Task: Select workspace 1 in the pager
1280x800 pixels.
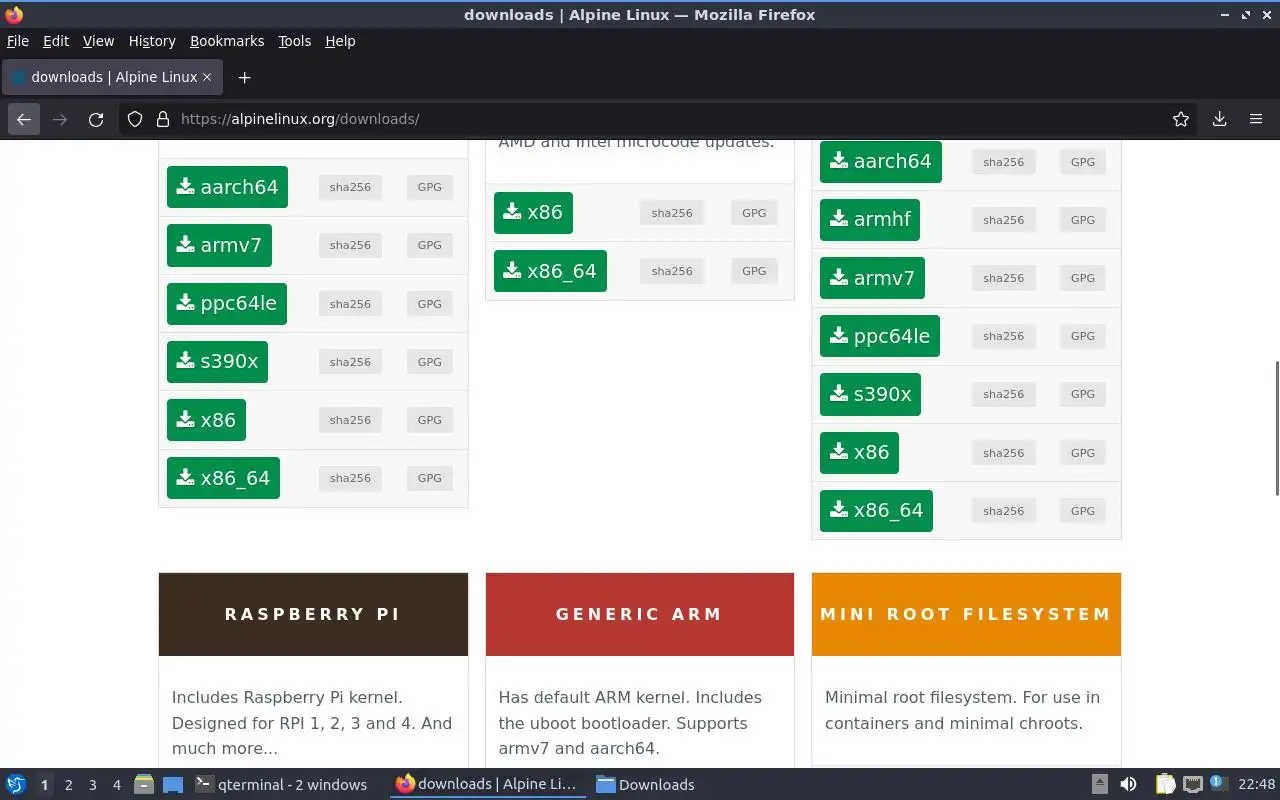Action: 44,785
